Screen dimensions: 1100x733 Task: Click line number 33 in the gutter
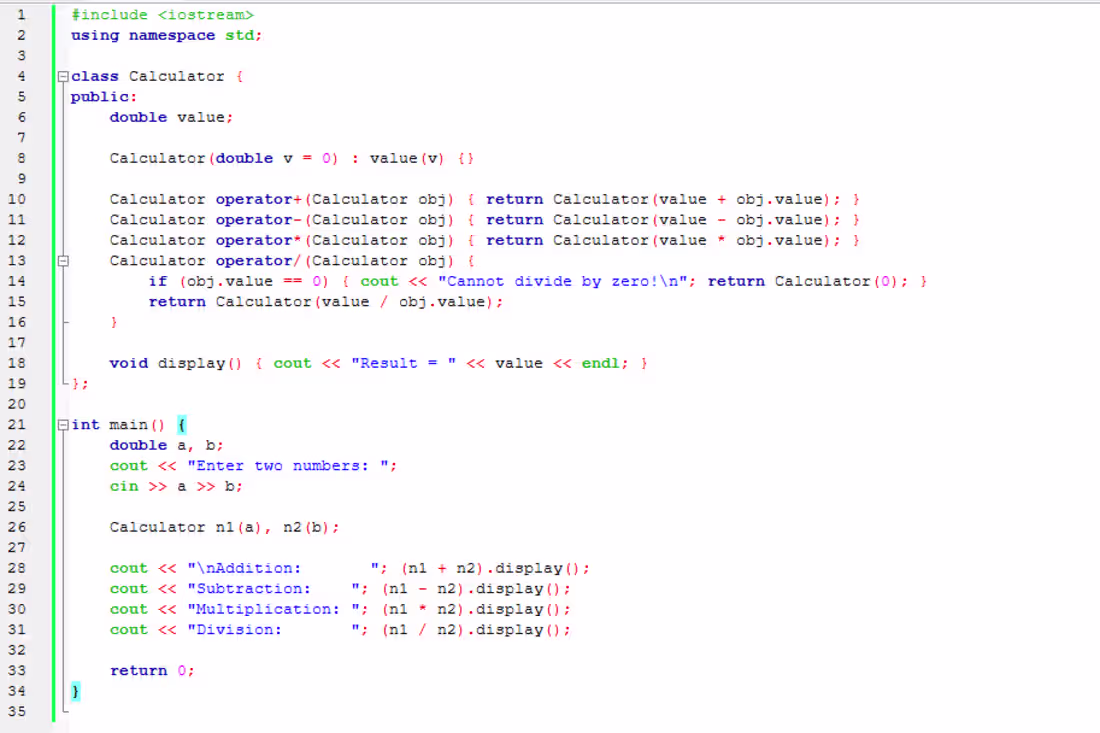coord(17,671)
